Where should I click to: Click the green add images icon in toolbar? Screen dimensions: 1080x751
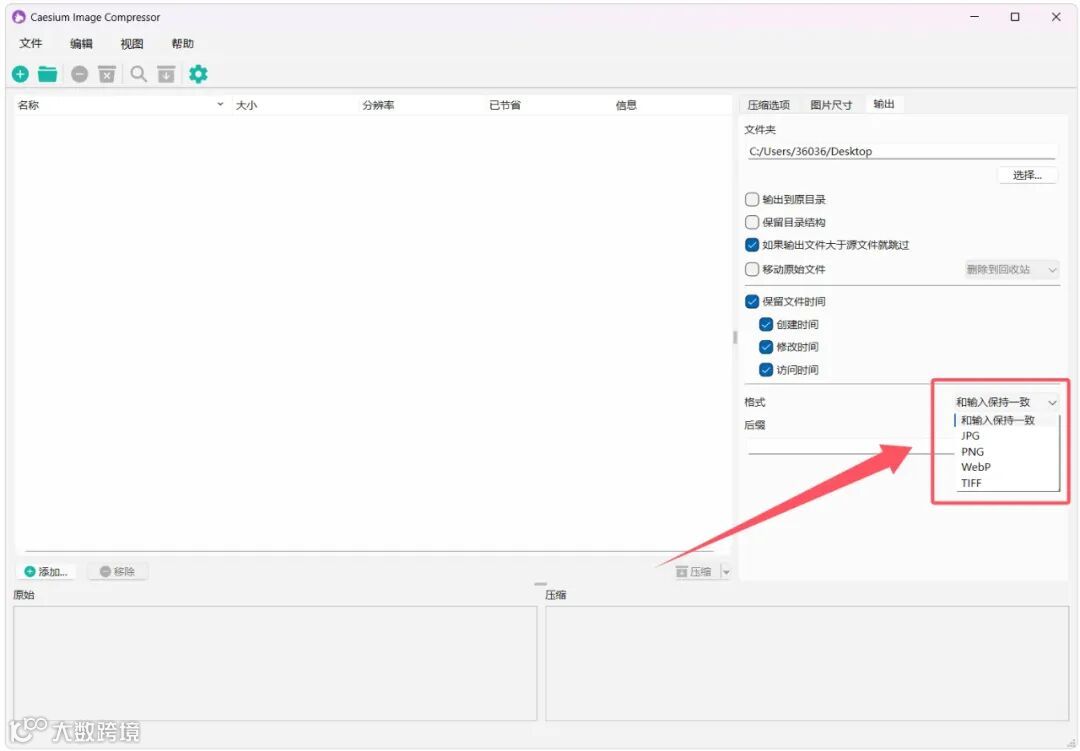20,74
